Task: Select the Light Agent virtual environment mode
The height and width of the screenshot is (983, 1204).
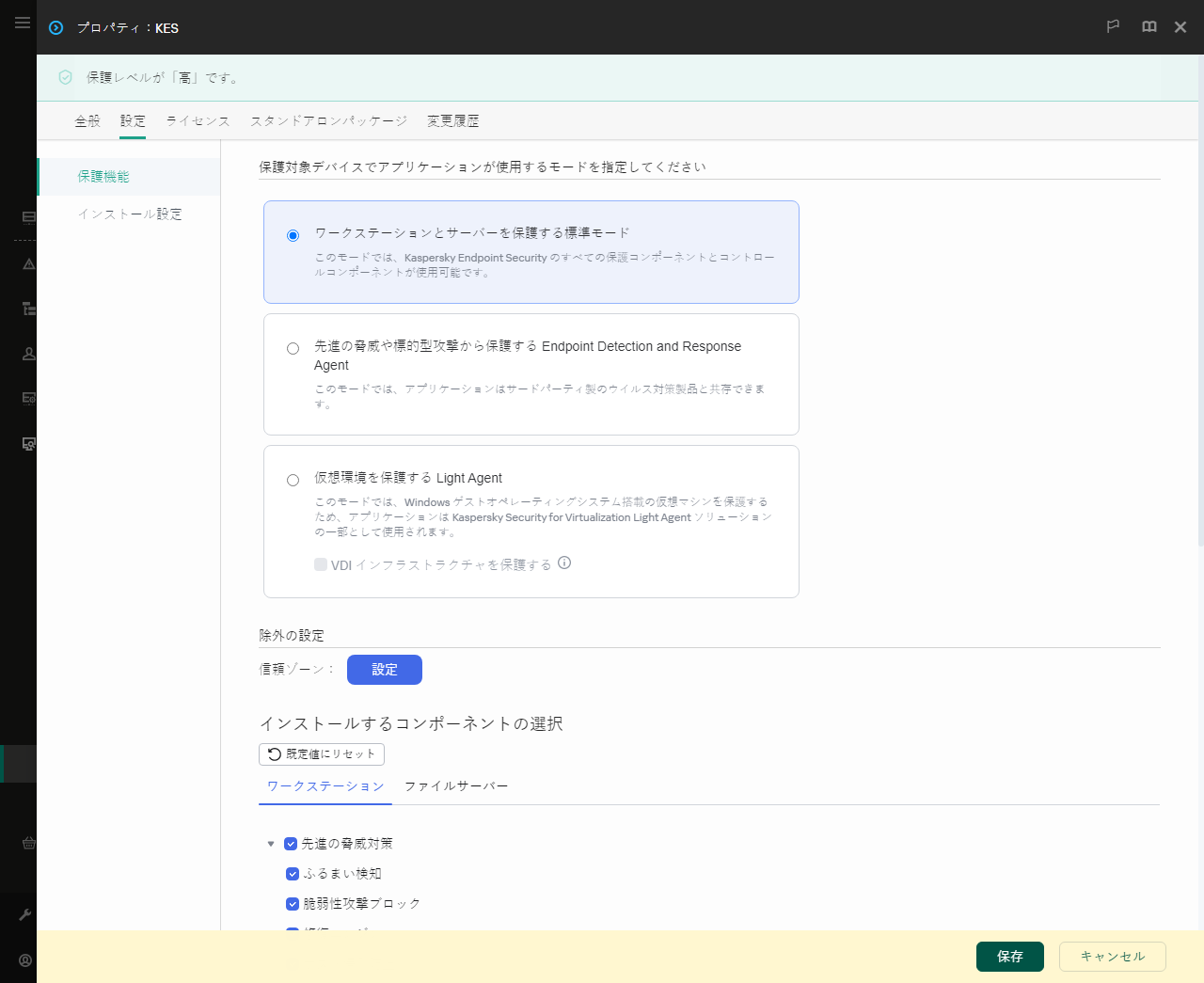Action: tap(293, 480)
